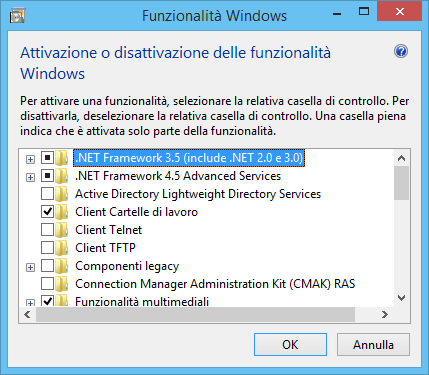The width and height of the screenshot is (429, 375).
Task: Click the Funzionalità Windows title bar icon
Action: coord(17,16)
